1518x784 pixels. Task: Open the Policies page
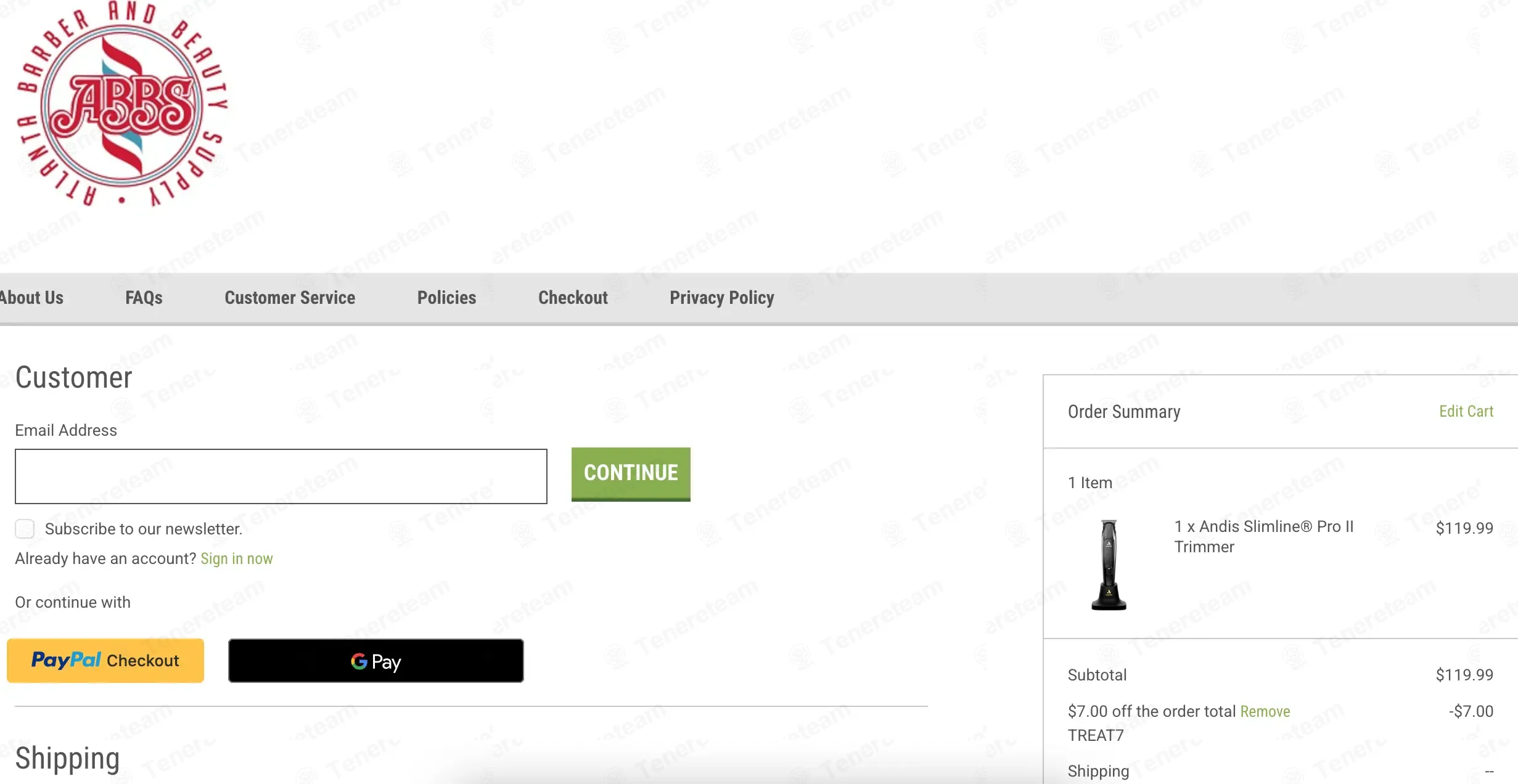coord(446,298)
